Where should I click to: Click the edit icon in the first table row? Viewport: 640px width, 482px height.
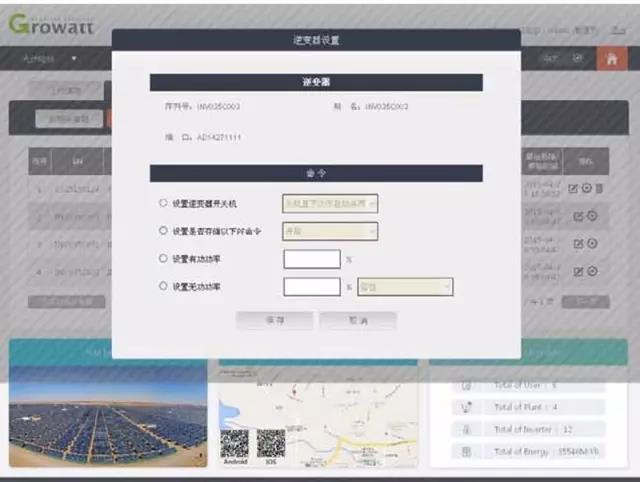coord(574,189)
